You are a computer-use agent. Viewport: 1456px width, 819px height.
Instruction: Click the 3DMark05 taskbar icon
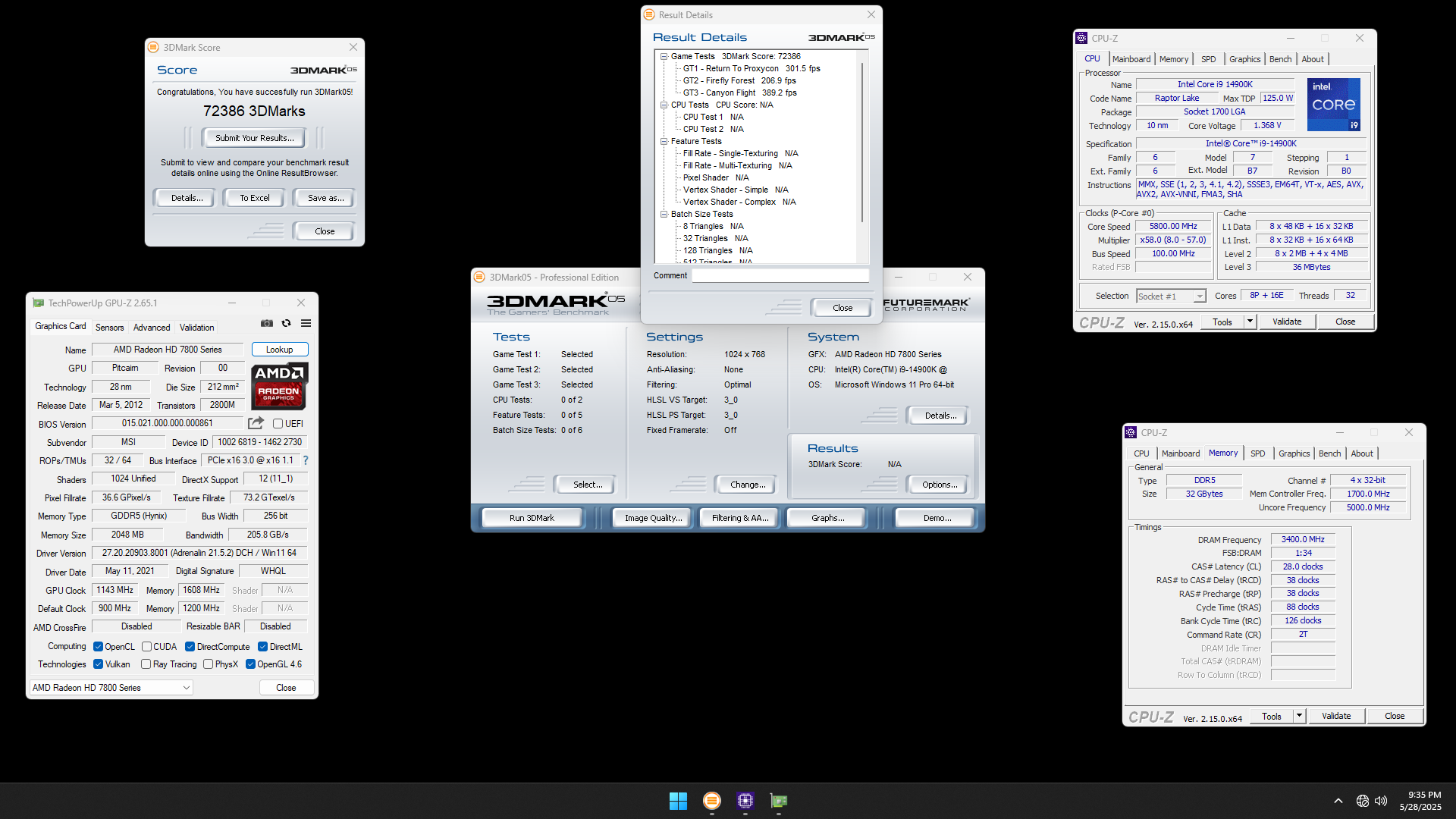[711, 801]
